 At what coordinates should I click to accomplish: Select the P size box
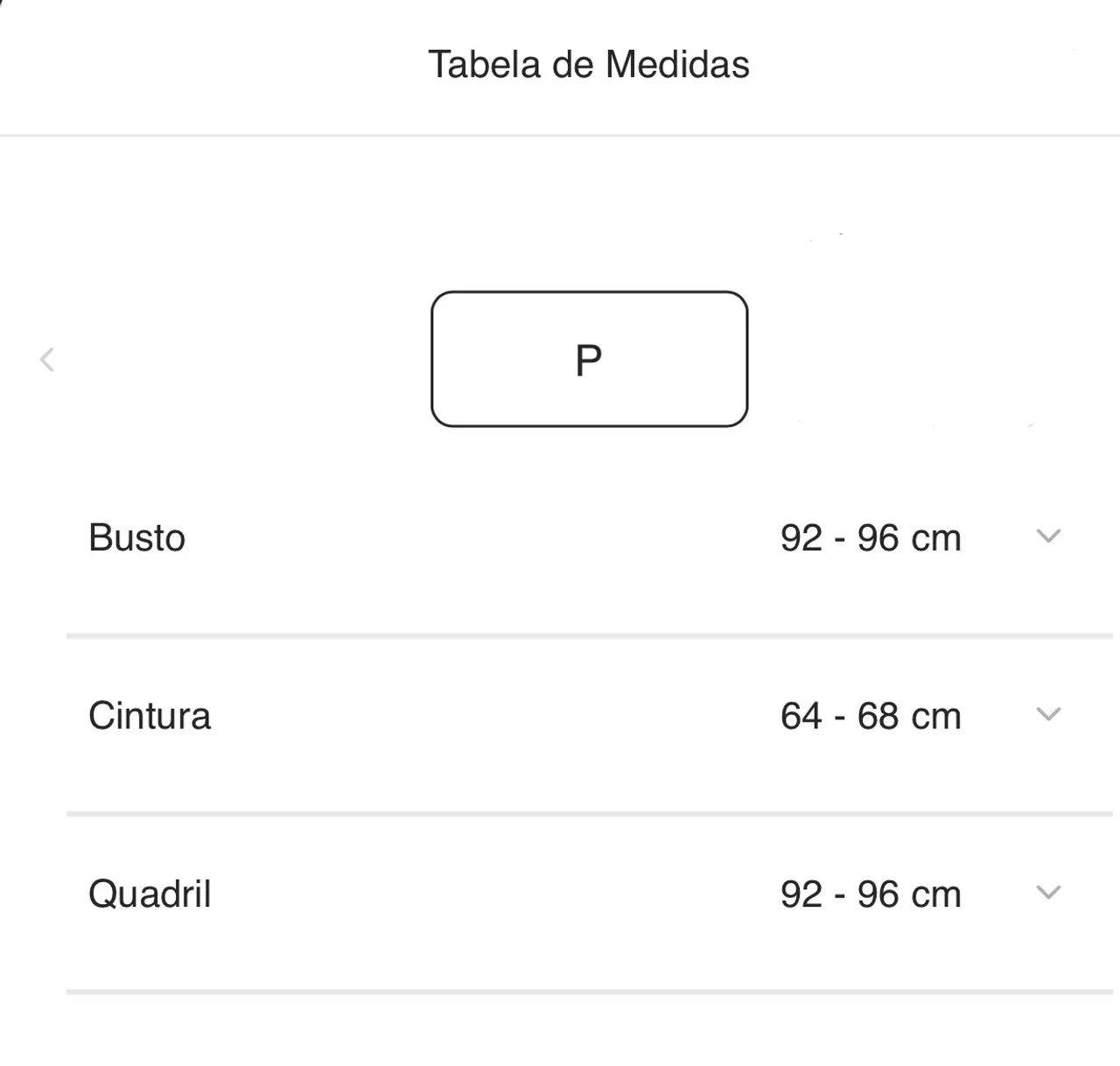589,359
